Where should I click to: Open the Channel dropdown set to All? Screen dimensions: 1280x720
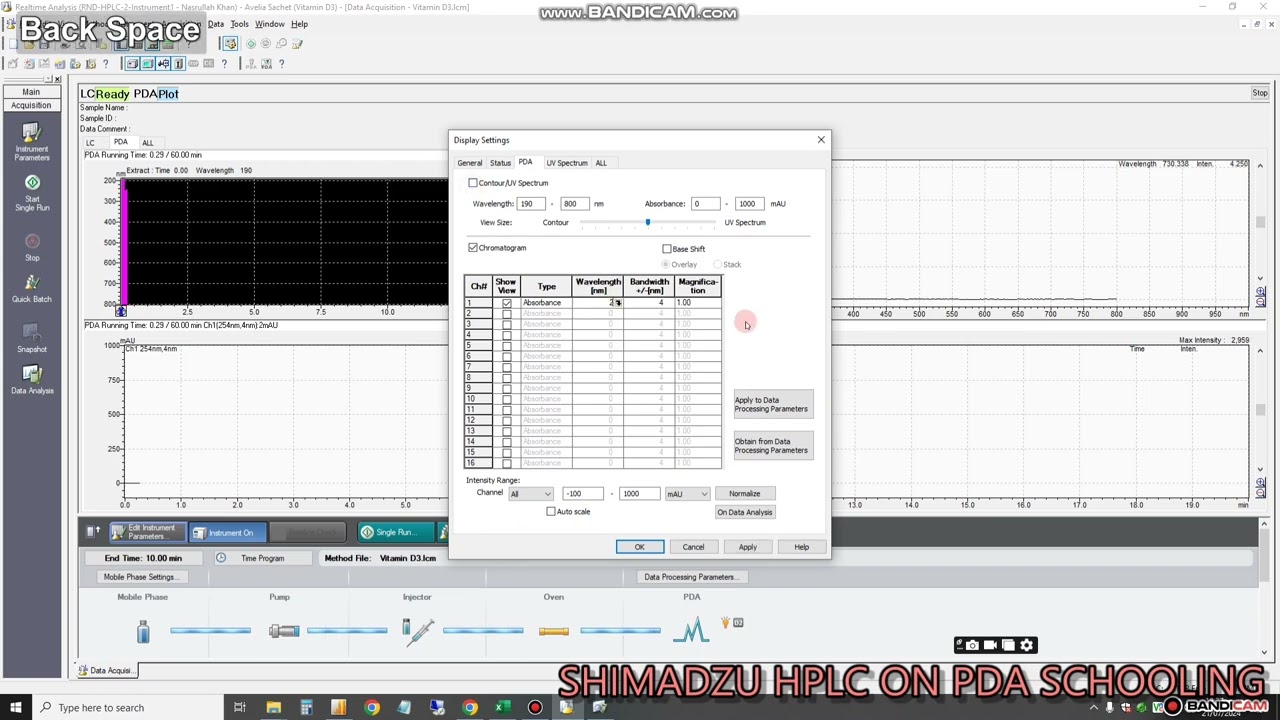[531, 494]
